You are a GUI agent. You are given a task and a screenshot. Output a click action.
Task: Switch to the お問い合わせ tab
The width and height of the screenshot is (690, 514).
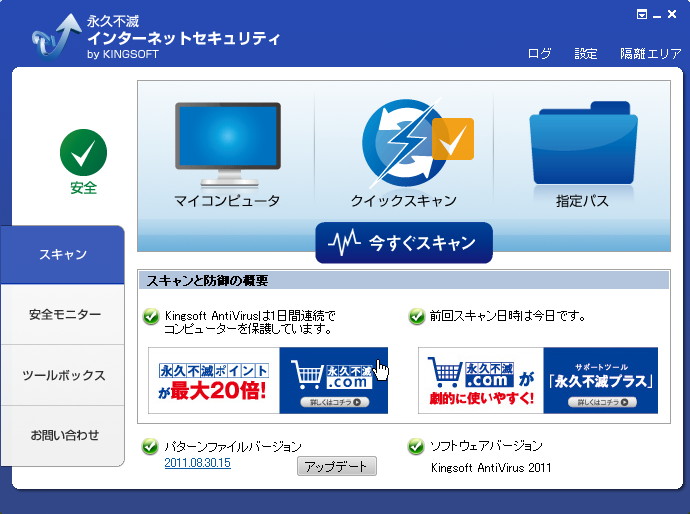[62, 436]
